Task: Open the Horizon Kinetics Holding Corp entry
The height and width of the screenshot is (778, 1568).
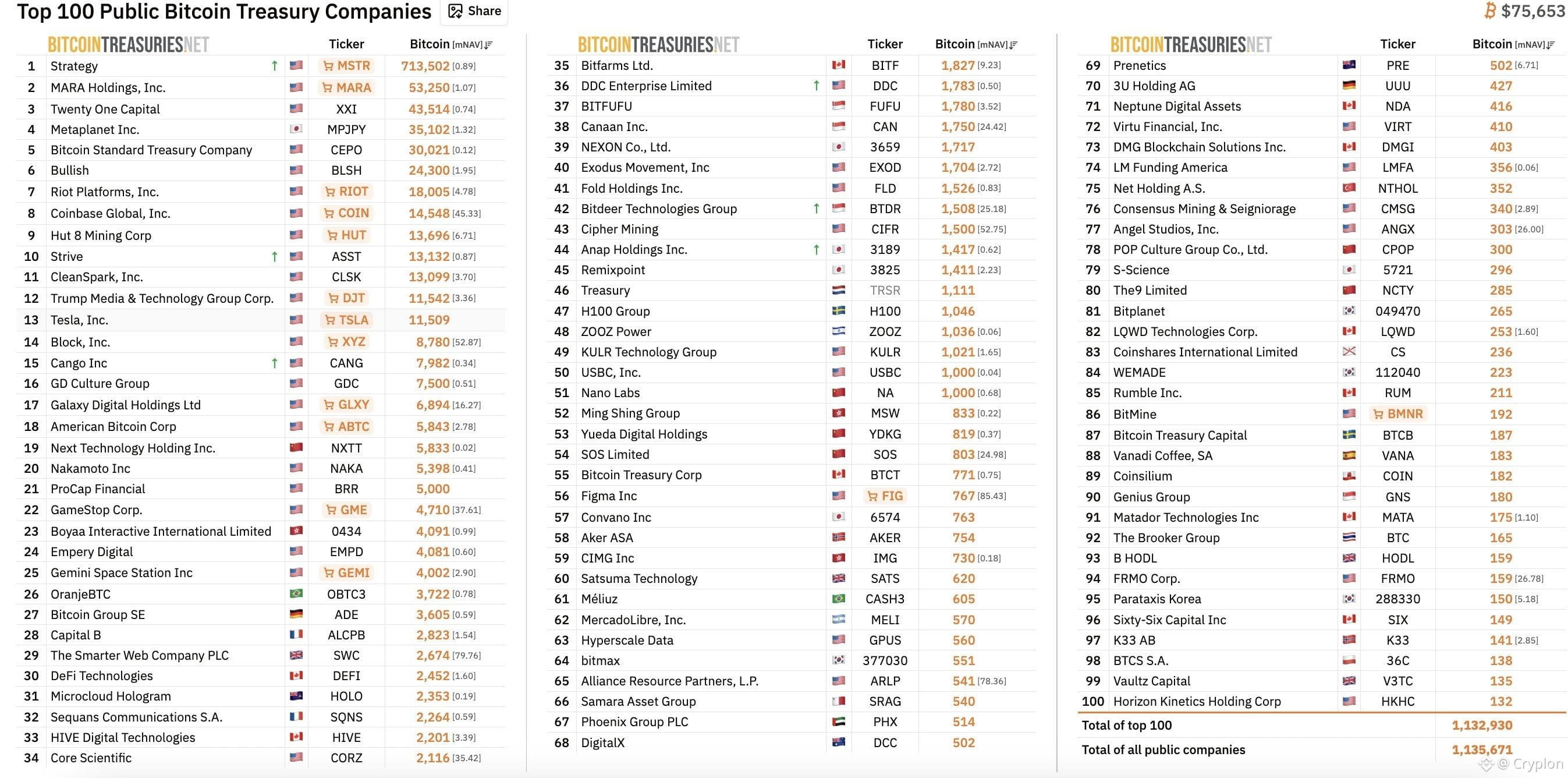Action: (x=1197, y=701)
